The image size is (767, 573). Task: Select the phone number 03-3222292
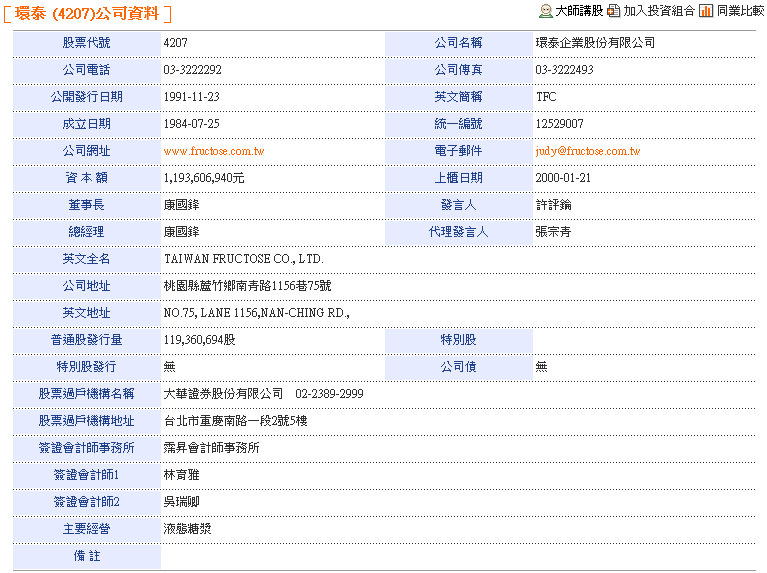coord(192,70)
